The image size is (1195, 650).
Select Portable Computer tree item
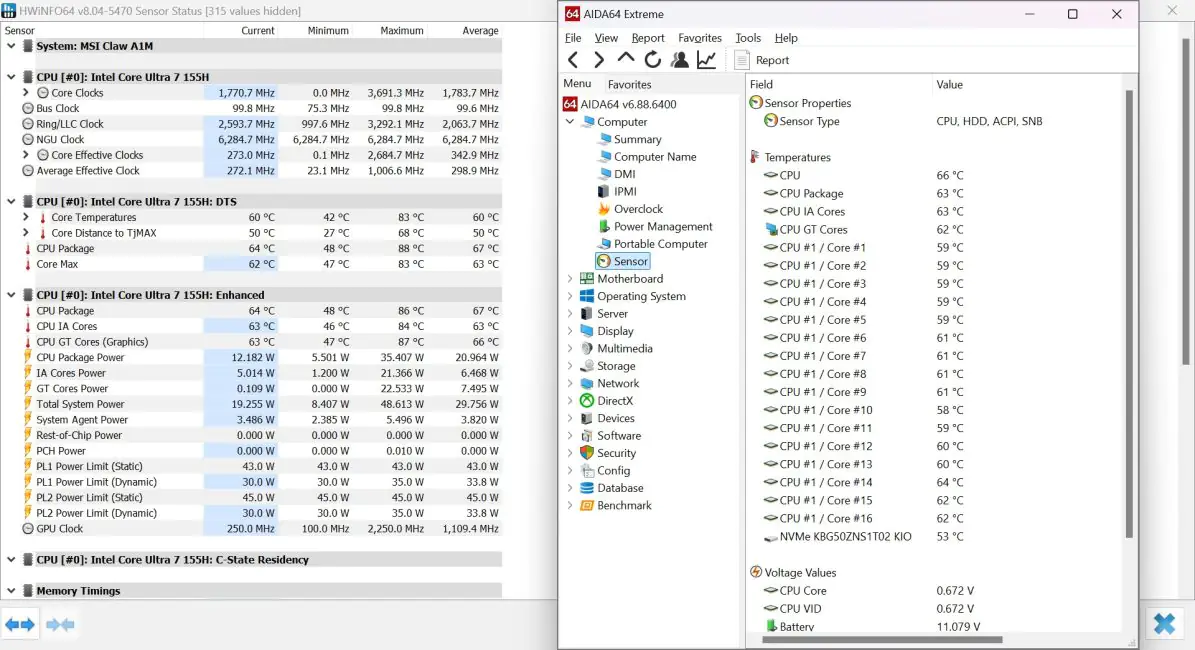click(661, 245)
